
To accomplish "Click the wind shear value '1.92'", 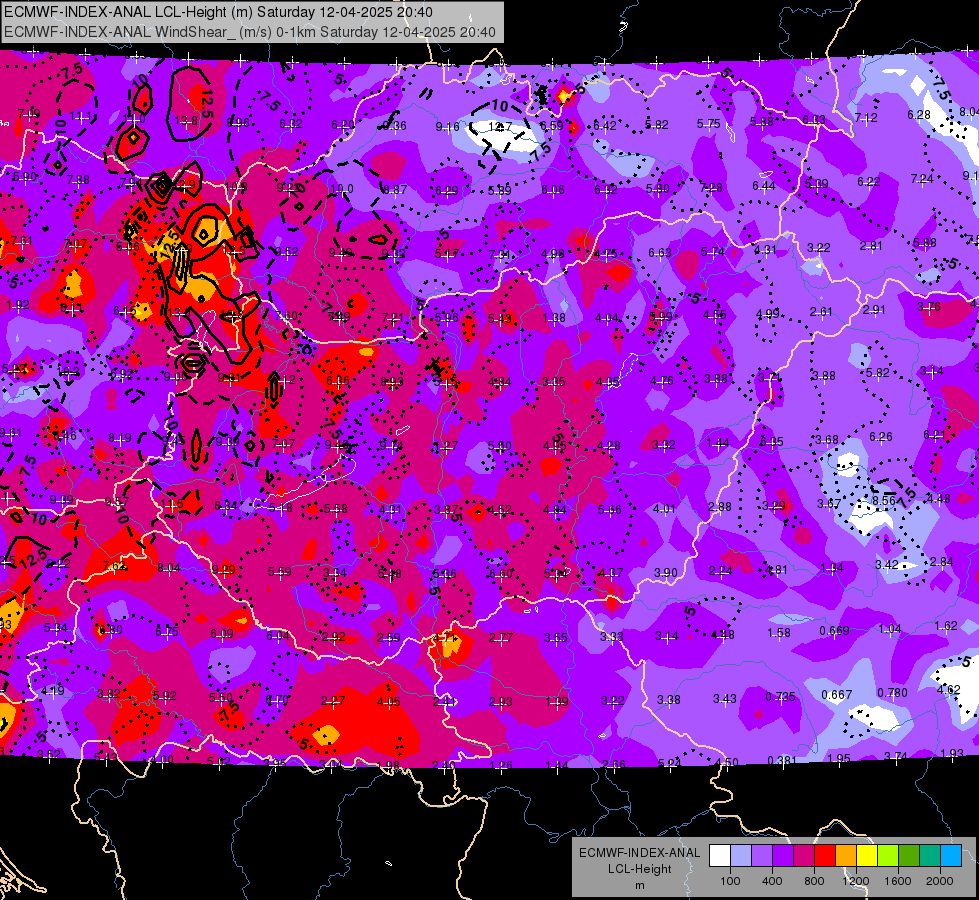I will [18, 305].
